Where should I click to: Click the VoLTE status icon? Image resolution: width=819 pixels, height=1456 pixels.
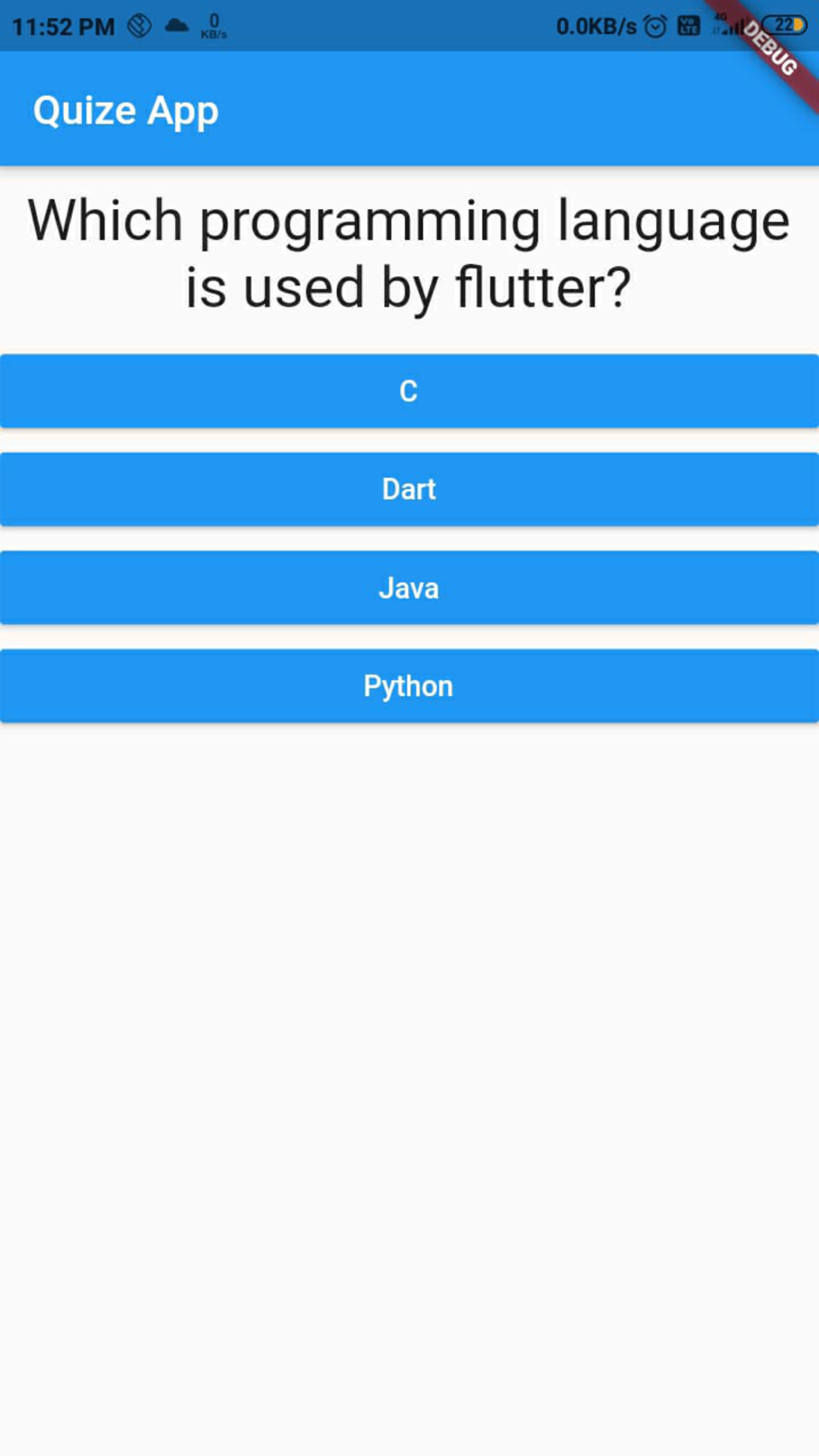tap(689, 27)
